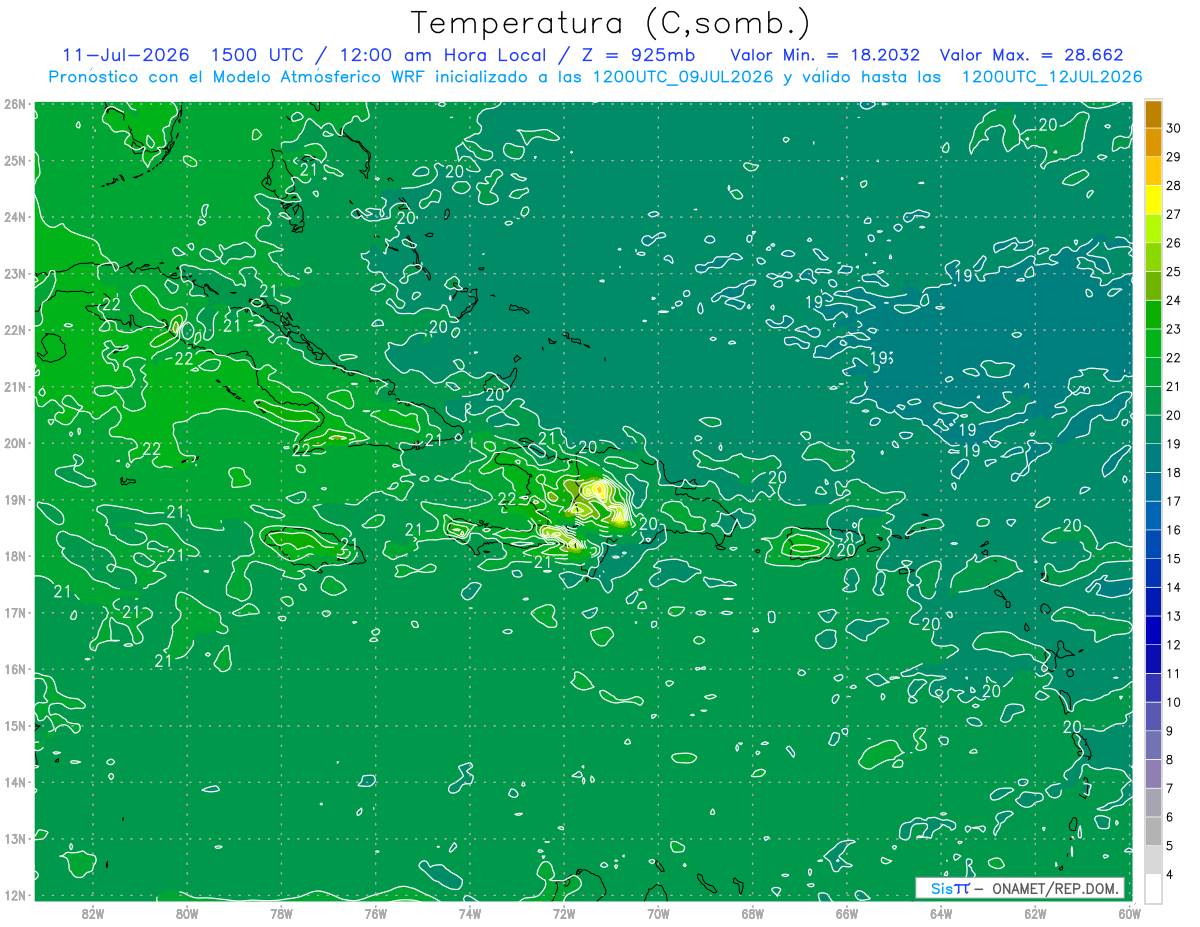The width and height of the screenshot is (1200, 927).
Task: Click the latitude label '18N'
Action: [15, 556]
